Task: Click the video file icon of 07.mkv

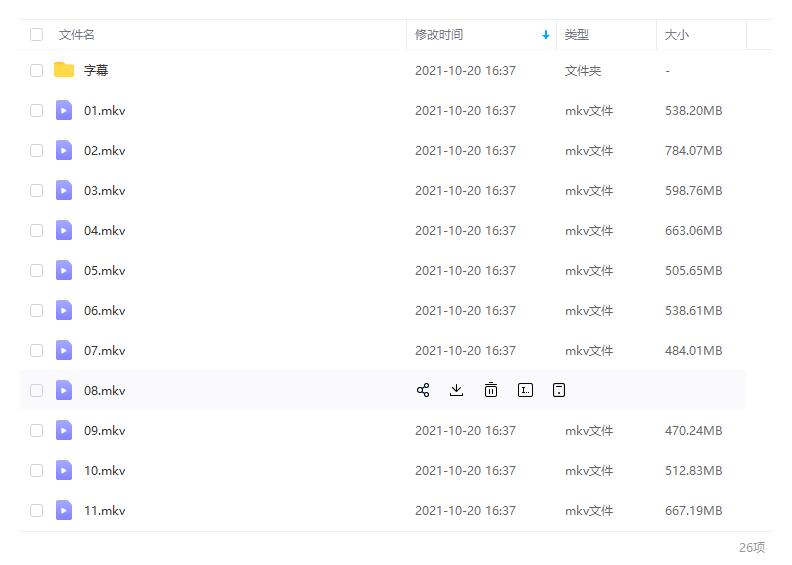Action: click(64, 350)
